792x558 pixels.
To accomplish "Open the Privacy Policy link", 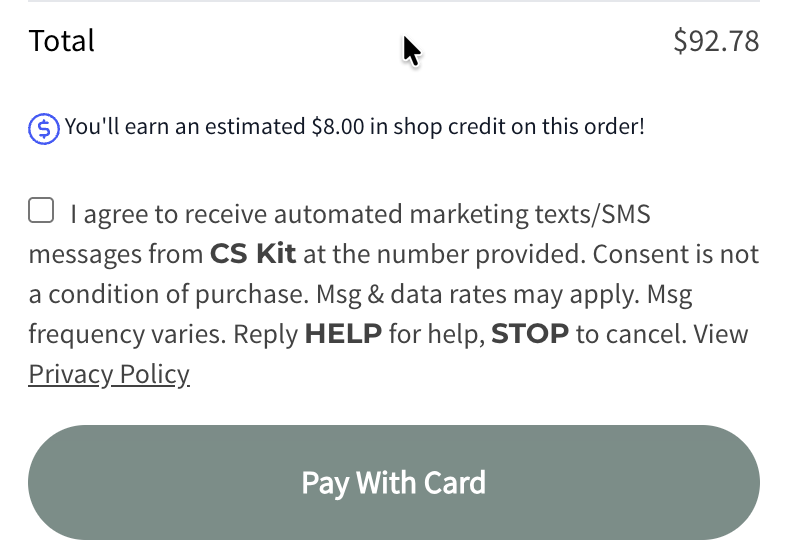I will click(x=109, y=374).
